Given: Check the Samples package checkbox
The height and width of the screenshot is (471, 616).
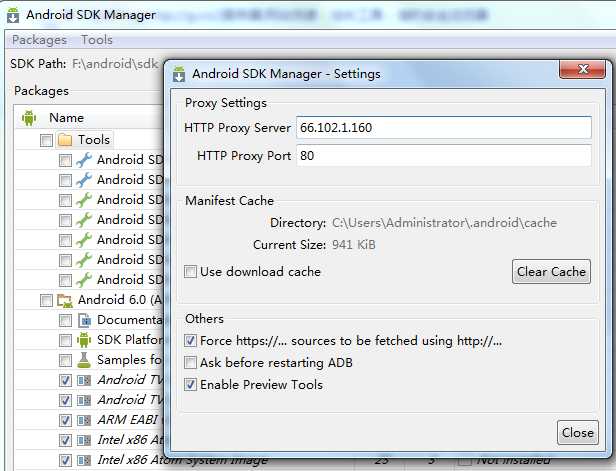Looking at the screenshot, I should pos(65,361).
